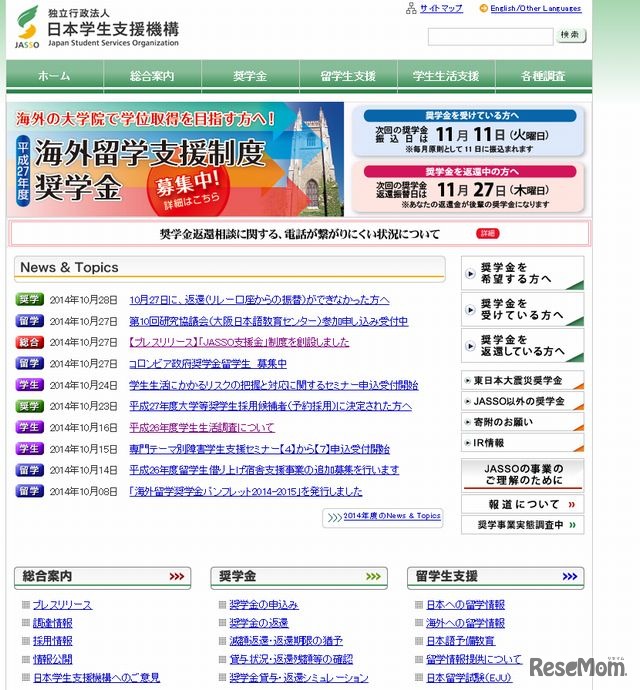This screenshot has width=640, height=690.
Task: Open 10月27日に返還ができなかった方へ news link
Action: coord(259,300)
